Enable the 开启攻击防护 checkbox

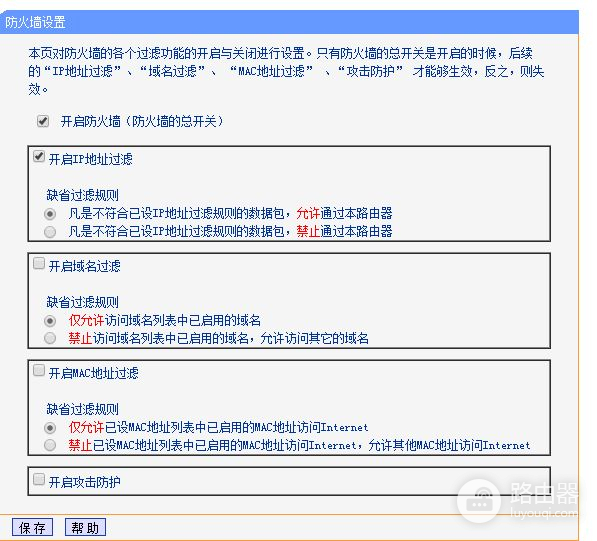tap(39, 479)
